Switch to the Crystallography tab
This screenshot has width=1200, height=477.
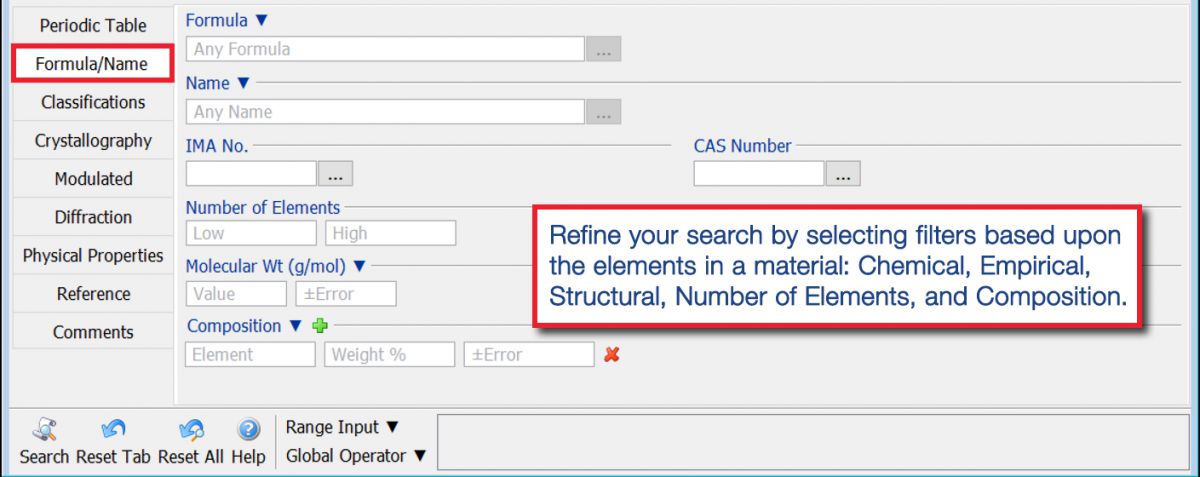pos(93,141)
